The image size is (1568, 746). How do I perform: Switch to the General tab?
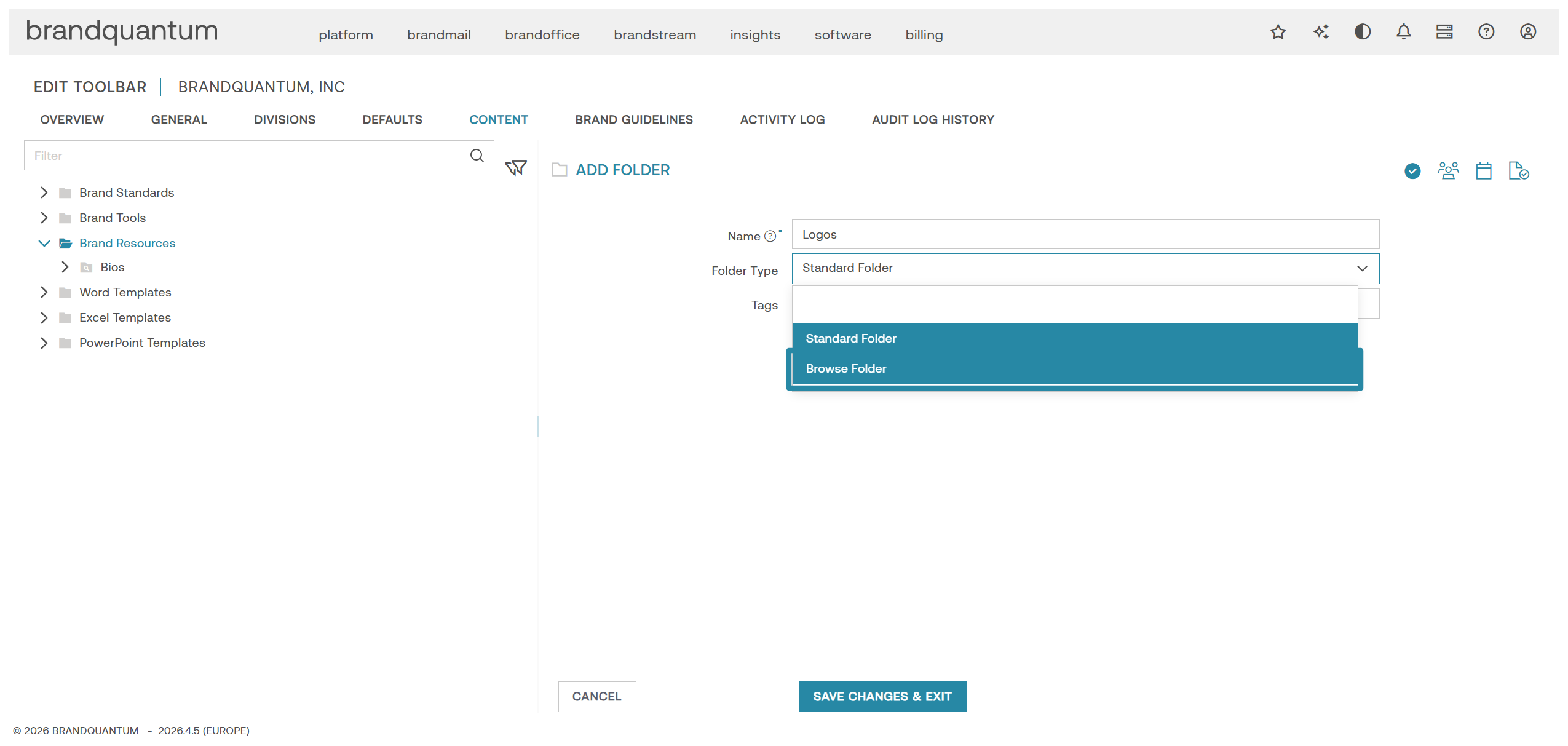point(179,119)
